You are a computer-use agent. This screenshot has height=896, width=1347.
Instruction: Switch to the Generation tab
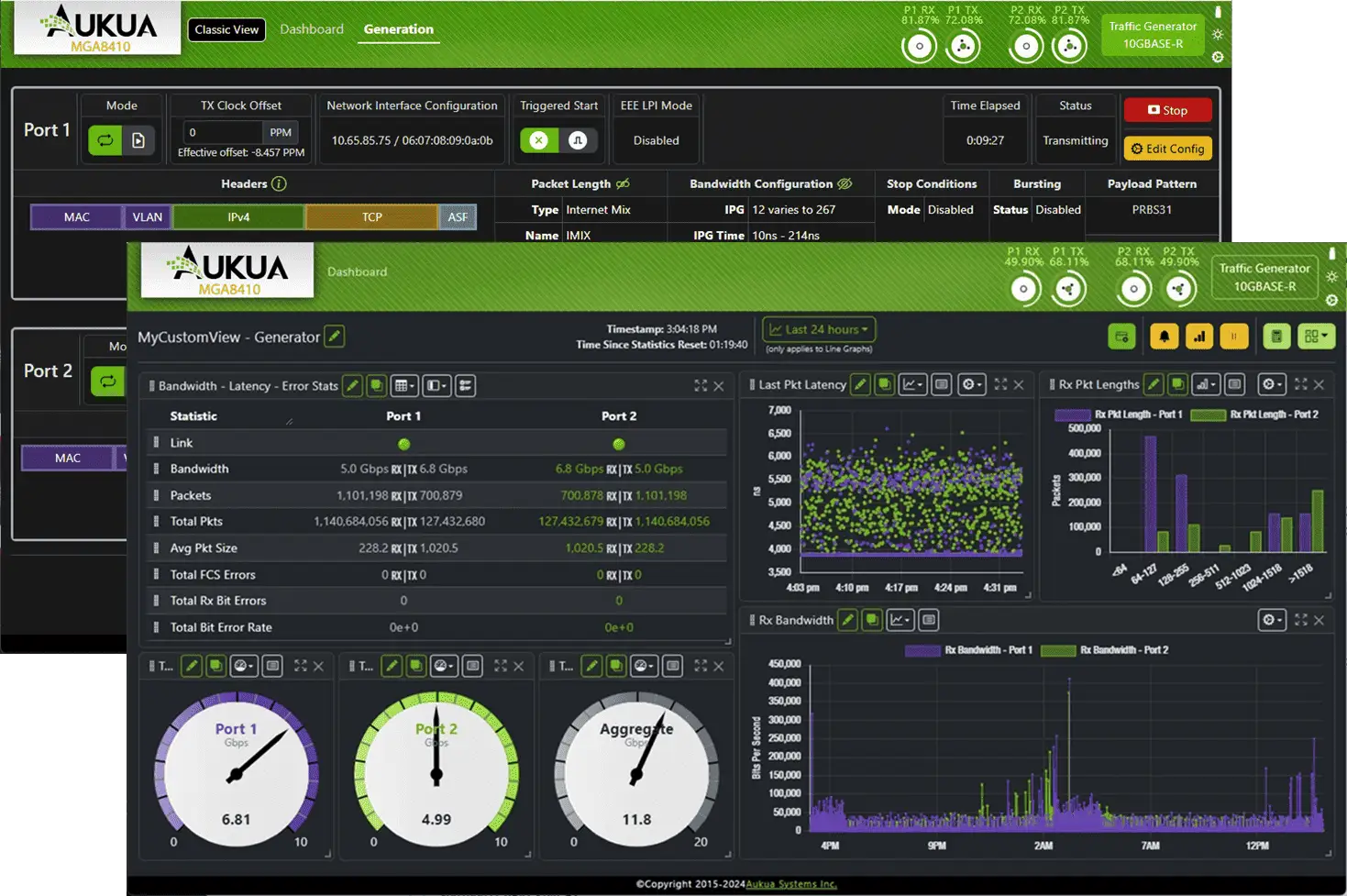(398, 29)
